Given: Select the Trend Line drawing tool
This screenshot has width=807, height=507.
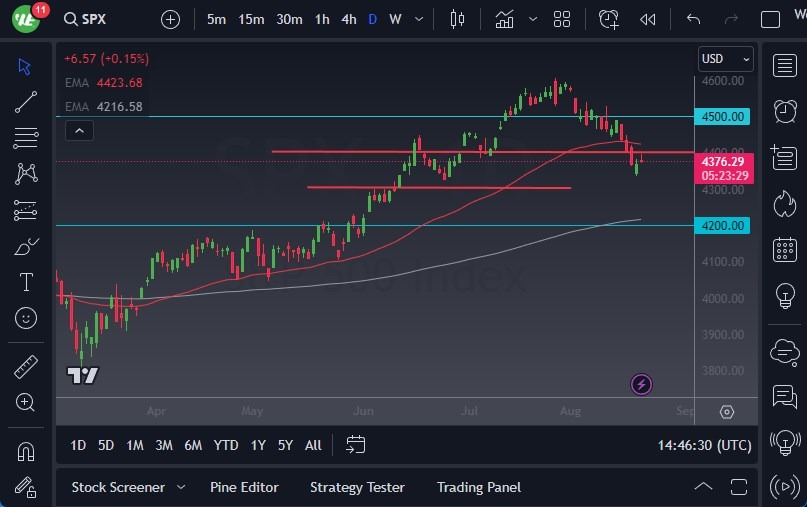Looking at the screenshot, I should tap(26, 101).
